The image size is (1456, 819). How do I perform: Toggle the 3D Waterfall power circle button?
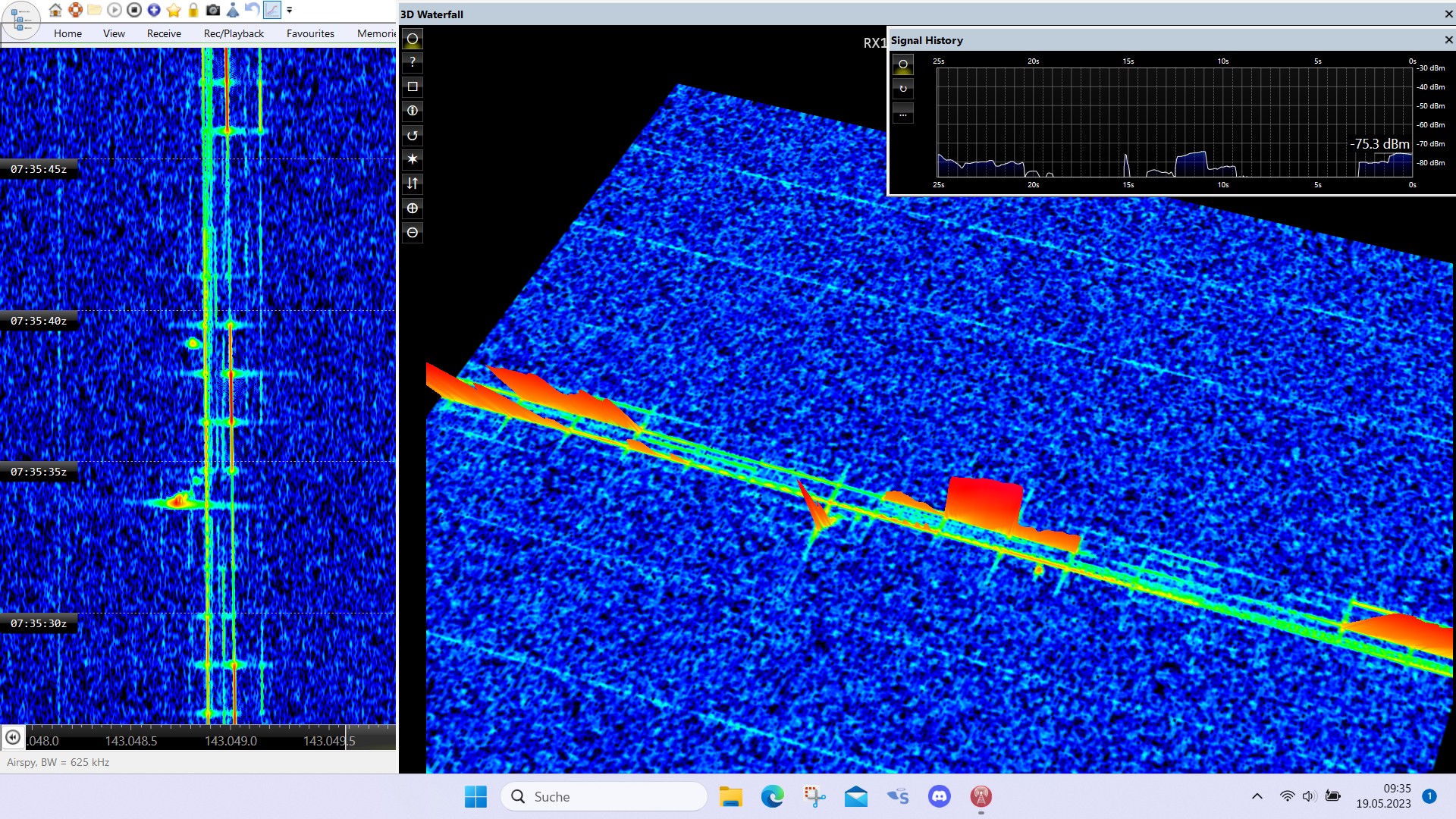(x=413, y=39)
